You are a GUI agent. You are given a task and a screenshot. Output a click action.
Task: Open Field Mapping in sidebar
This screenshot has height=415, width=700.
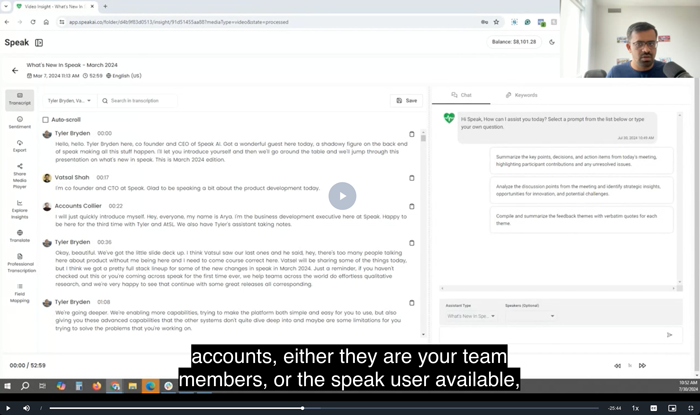click(20, 293)
